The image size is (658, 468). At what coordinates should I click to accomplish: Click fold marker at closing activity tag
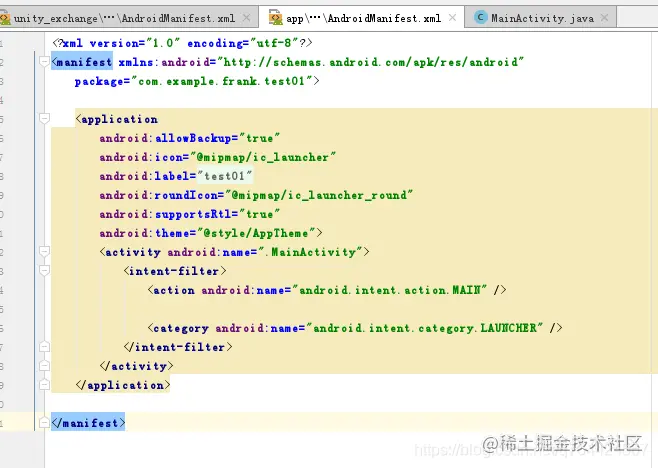pyautogui.click(x=44, y=366)
